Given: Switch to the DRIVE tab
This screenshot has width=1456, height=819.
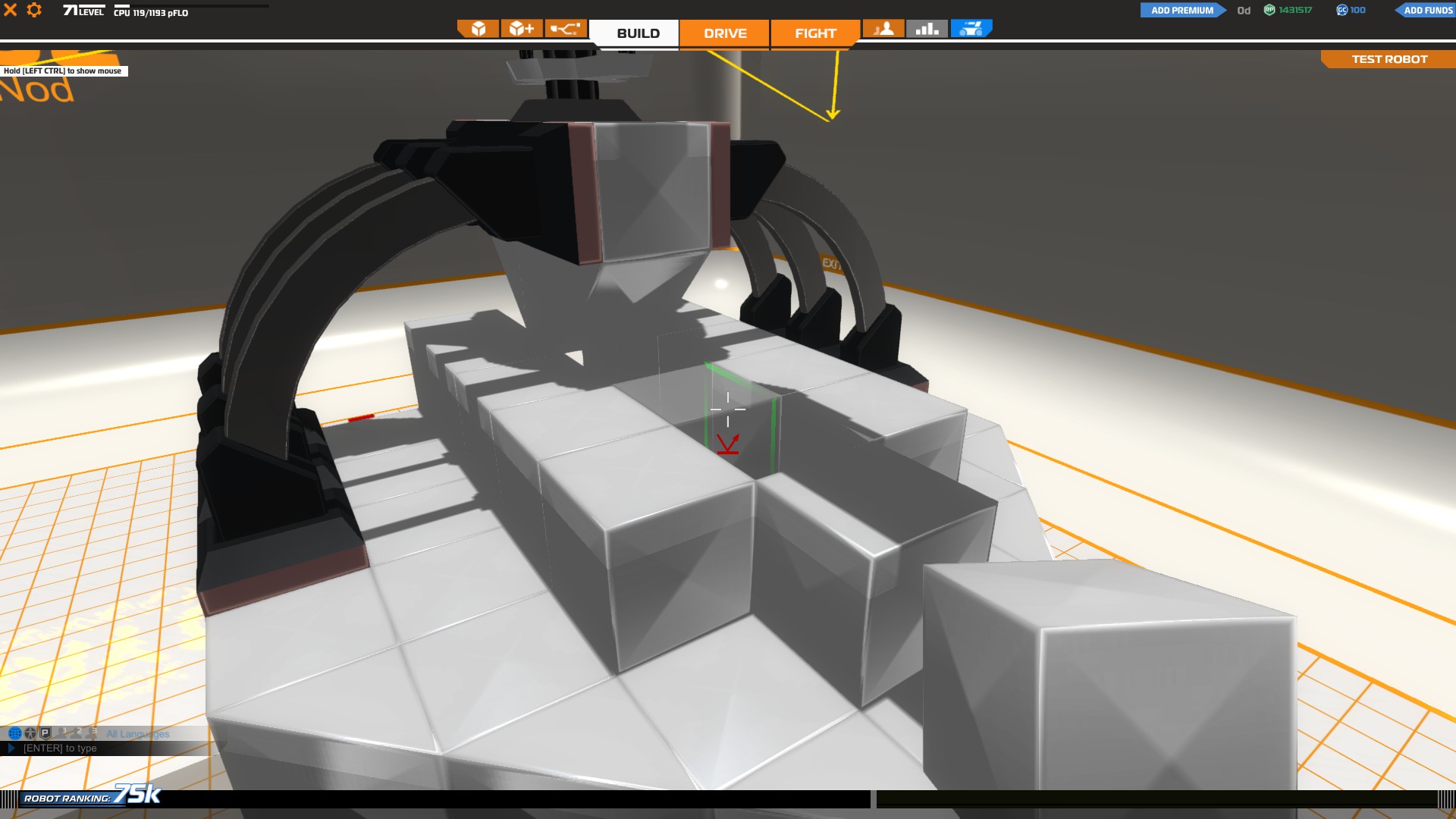Looking at the screenshot, I should click(725, 33).
